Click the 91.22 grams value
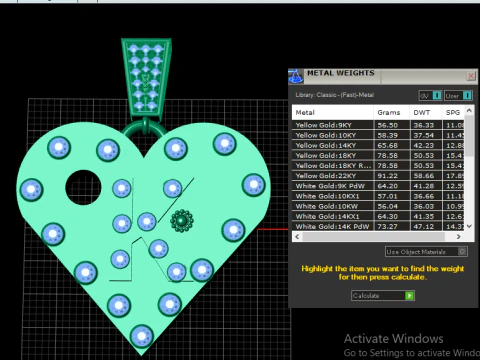Image resolution: width=480 pixels, height=360 pixels. [387, 176]
